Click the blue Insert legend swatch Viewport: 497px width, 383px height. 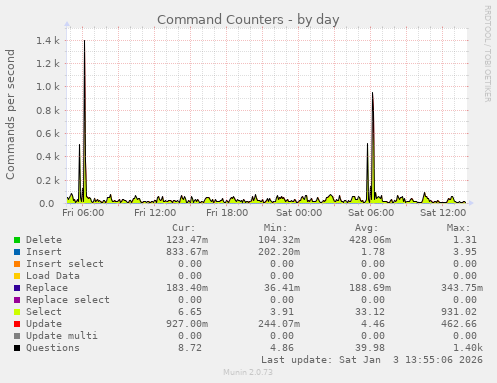tap(17, 252)
